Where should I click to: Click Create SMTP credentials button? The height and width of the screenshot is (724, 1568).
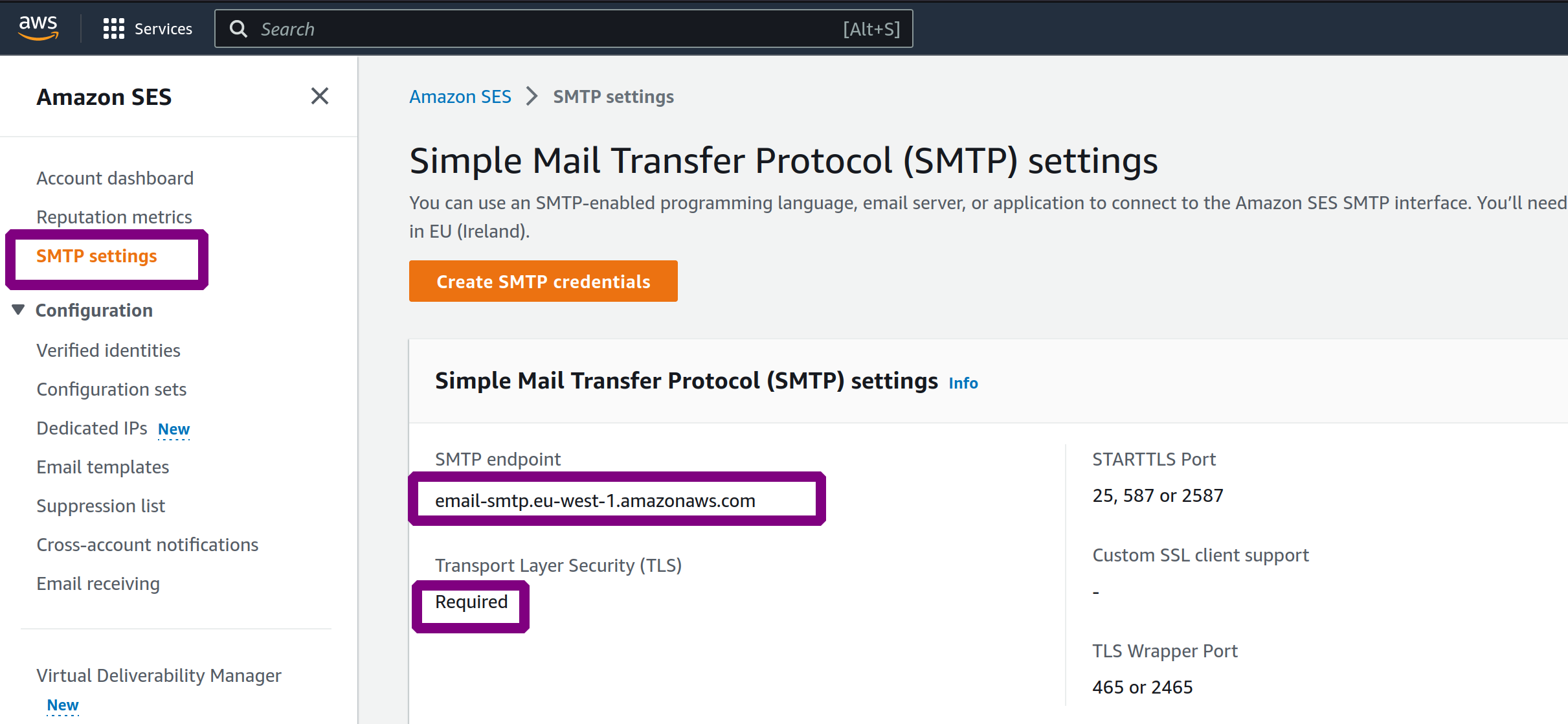(x=543, y=281)
